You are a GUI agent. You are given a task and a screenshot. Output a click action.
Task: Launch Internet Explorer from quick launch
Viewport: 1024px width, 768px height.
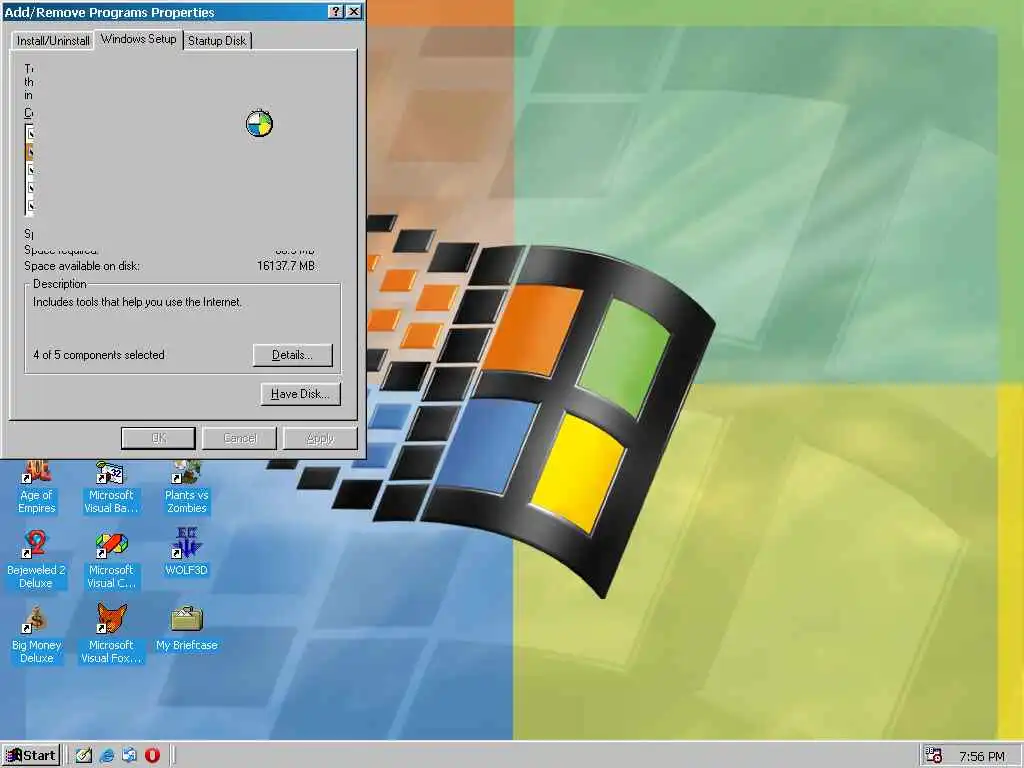106,756
